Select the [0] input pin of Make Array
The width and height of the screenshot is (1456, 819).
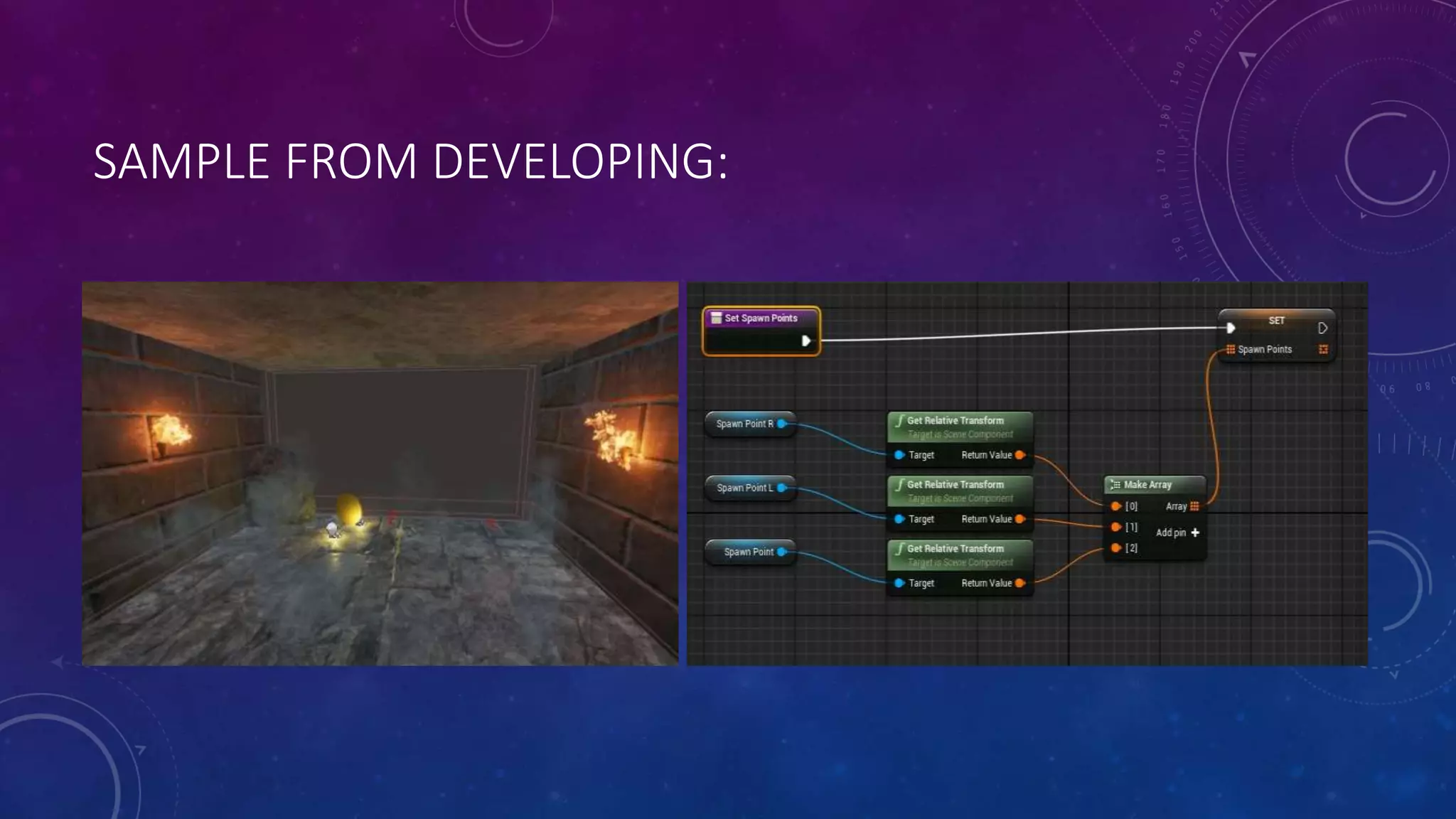click(1116, 506)
